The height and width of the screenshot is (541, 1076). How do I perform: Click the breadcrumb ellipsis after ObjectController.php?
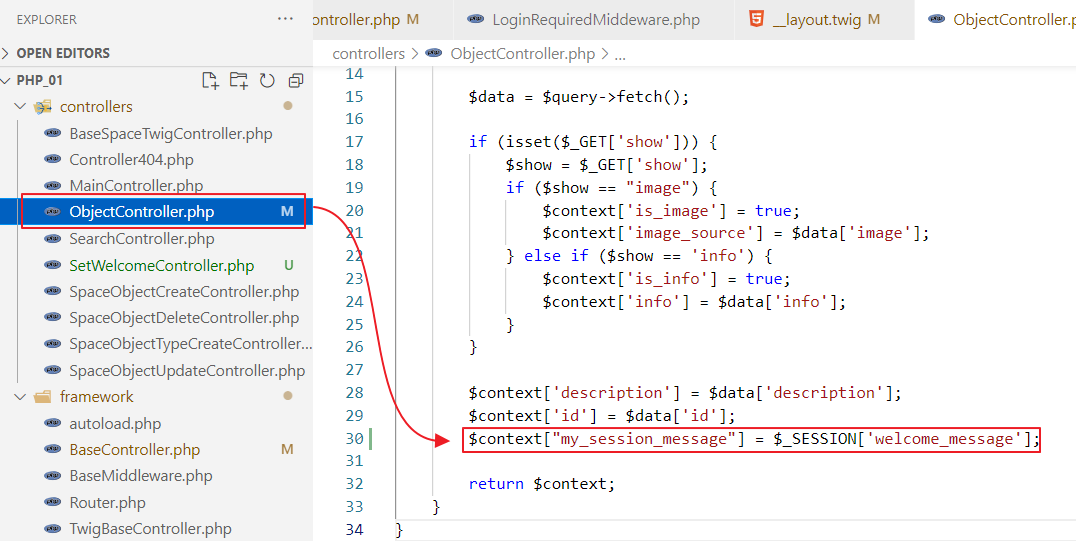[620, 54]
